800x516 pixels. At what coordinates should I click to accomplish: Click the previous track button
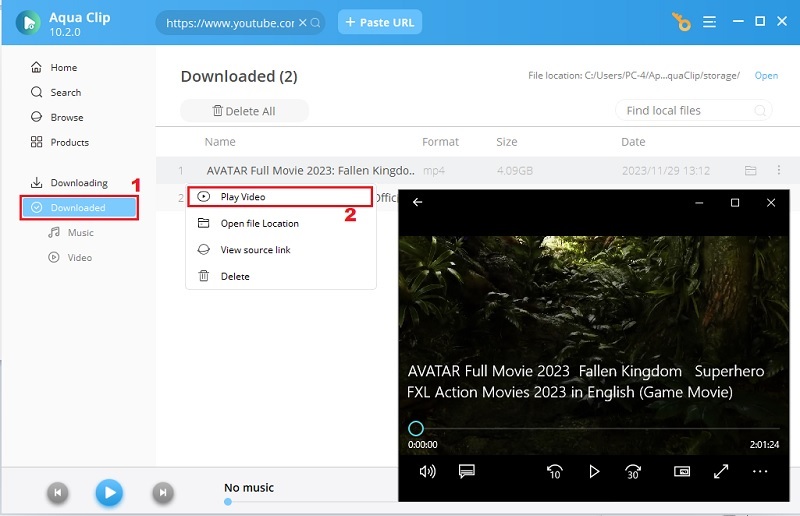coord(58,493)
